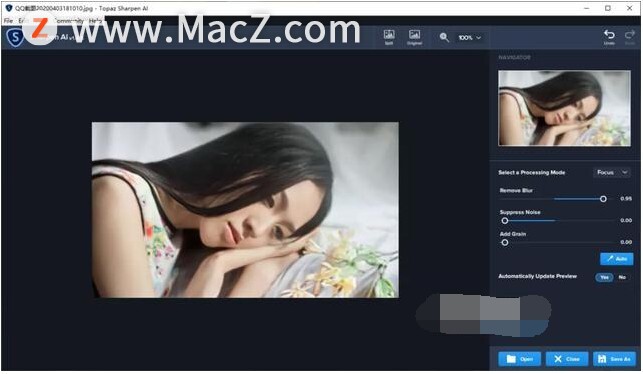Switch to Split view mode

389,37
